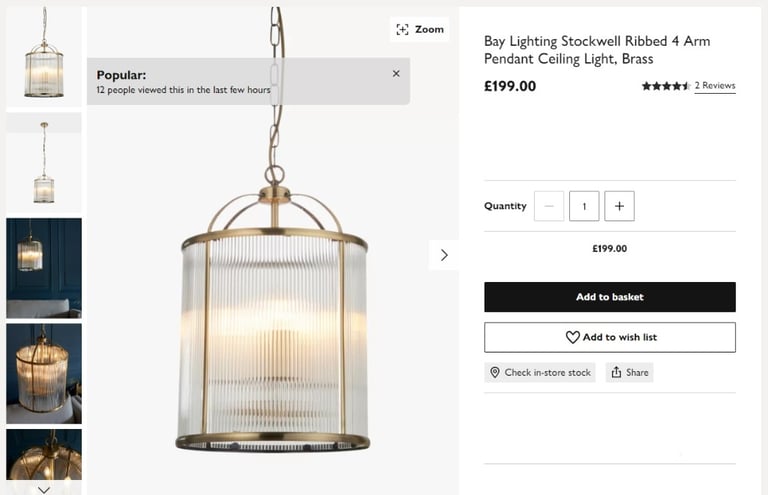Check in-store stock availability
Screen dimensions: 768x495
click(x=540, y=372)
